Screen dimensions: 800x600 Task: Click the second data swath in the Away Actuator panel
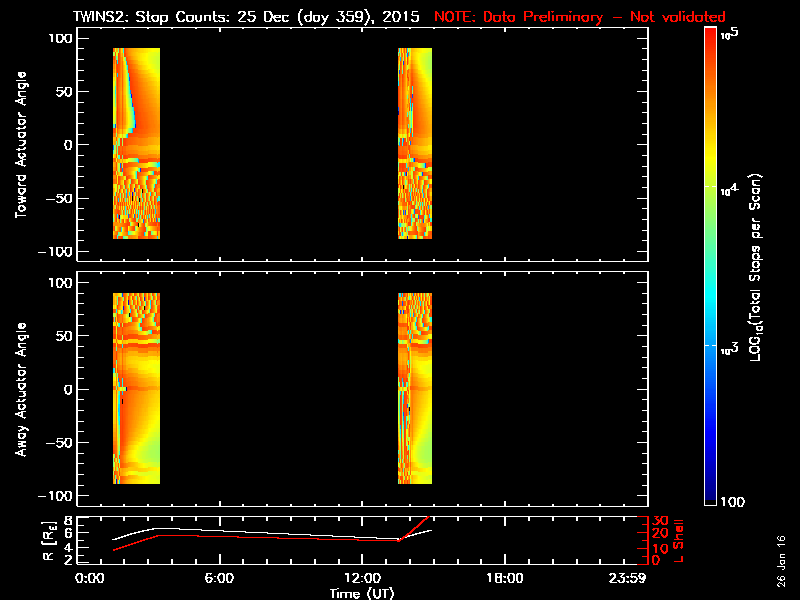pyautogui.click(x=415, y=388)
